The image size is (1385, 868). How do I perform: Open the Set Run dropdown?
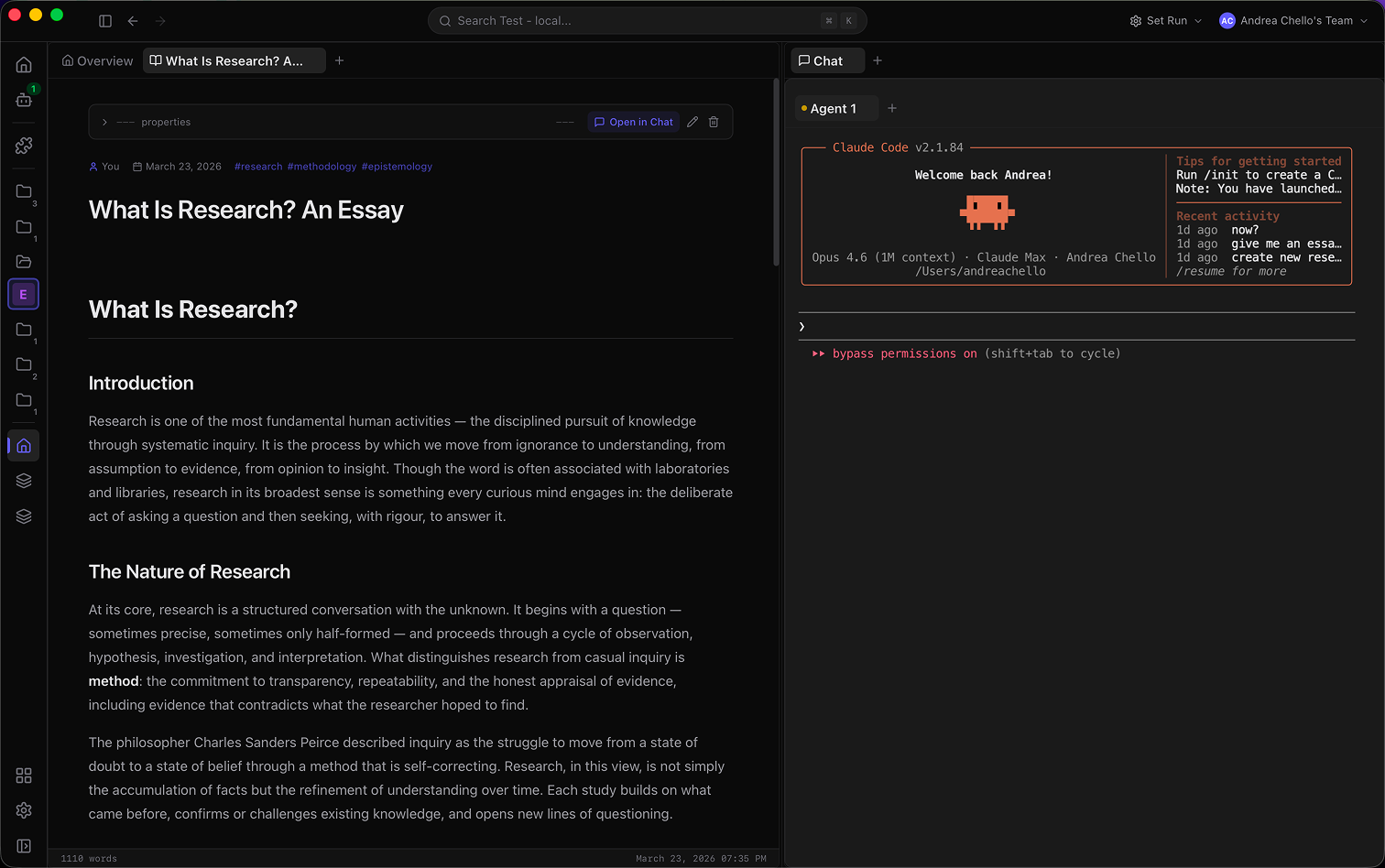(x=1164, y=20)
